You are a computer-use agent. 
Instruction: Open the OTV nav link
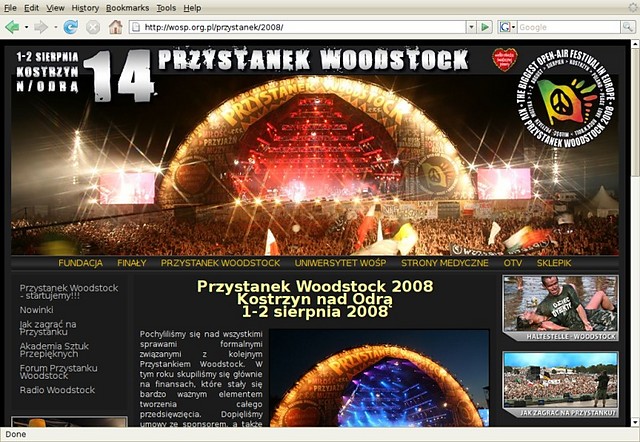(513, 263)
